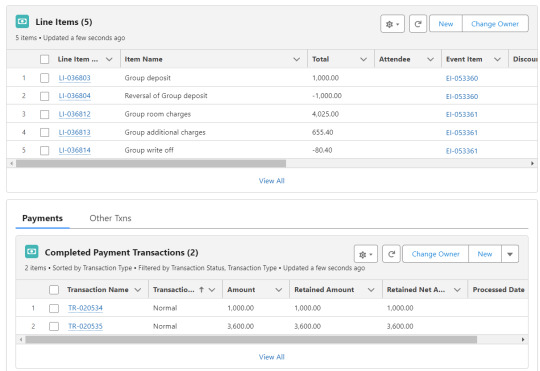The width and height of the screenshot is (540, 371).
Task: Select all Line Items checkbox in header
Action: pyautogui.click(x=44, y=59)
